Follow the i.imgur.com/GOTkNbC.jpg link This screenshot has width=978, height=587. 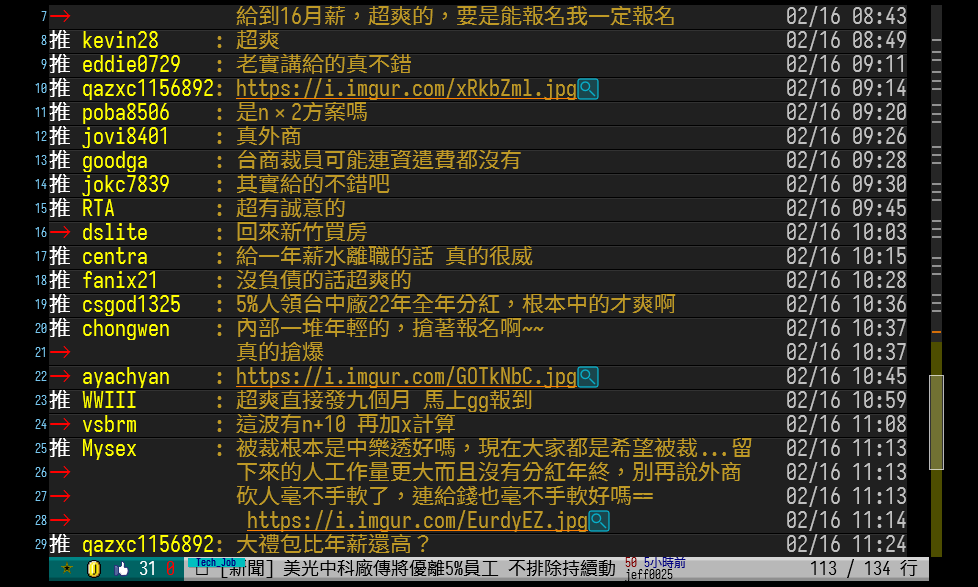pyautogui.click(x=406, y=377)
